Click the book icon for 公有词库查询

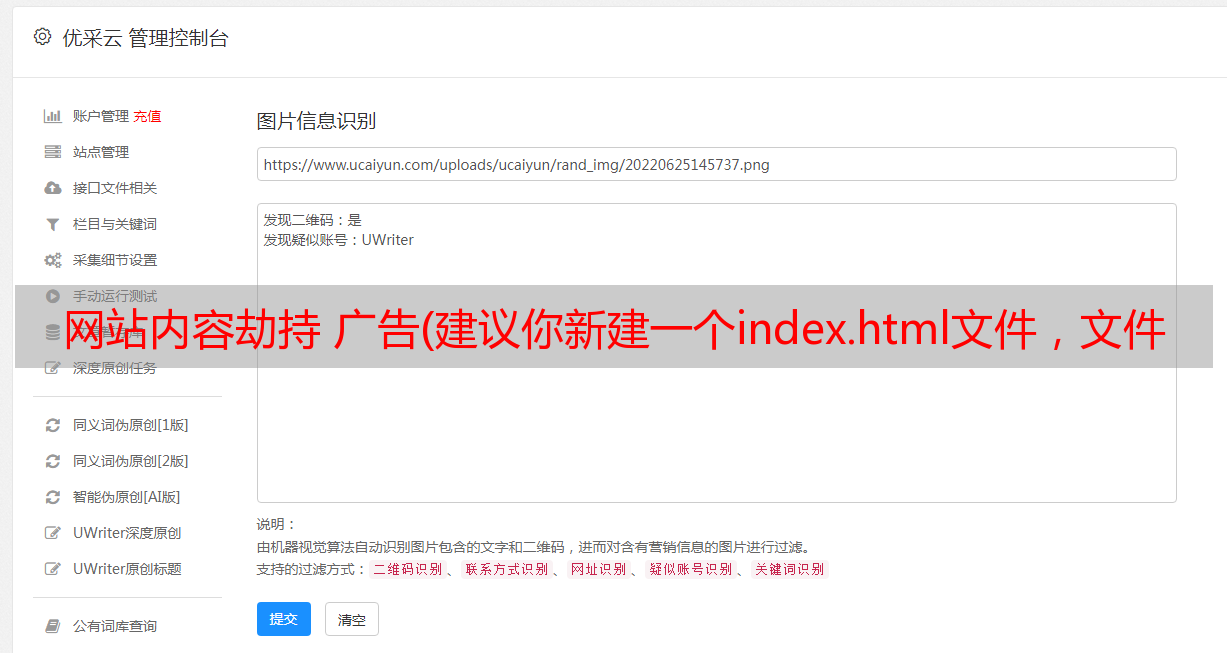(53, 626)
